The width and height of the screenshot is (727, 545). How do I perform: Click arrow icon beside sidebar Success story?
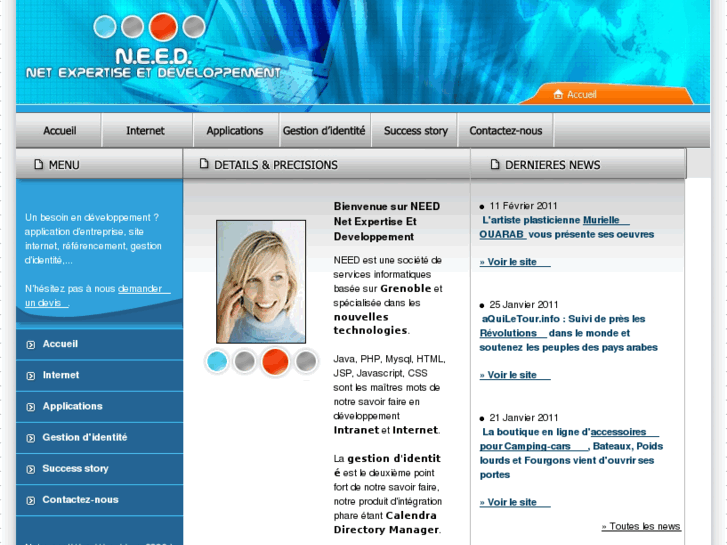(31, 469)
